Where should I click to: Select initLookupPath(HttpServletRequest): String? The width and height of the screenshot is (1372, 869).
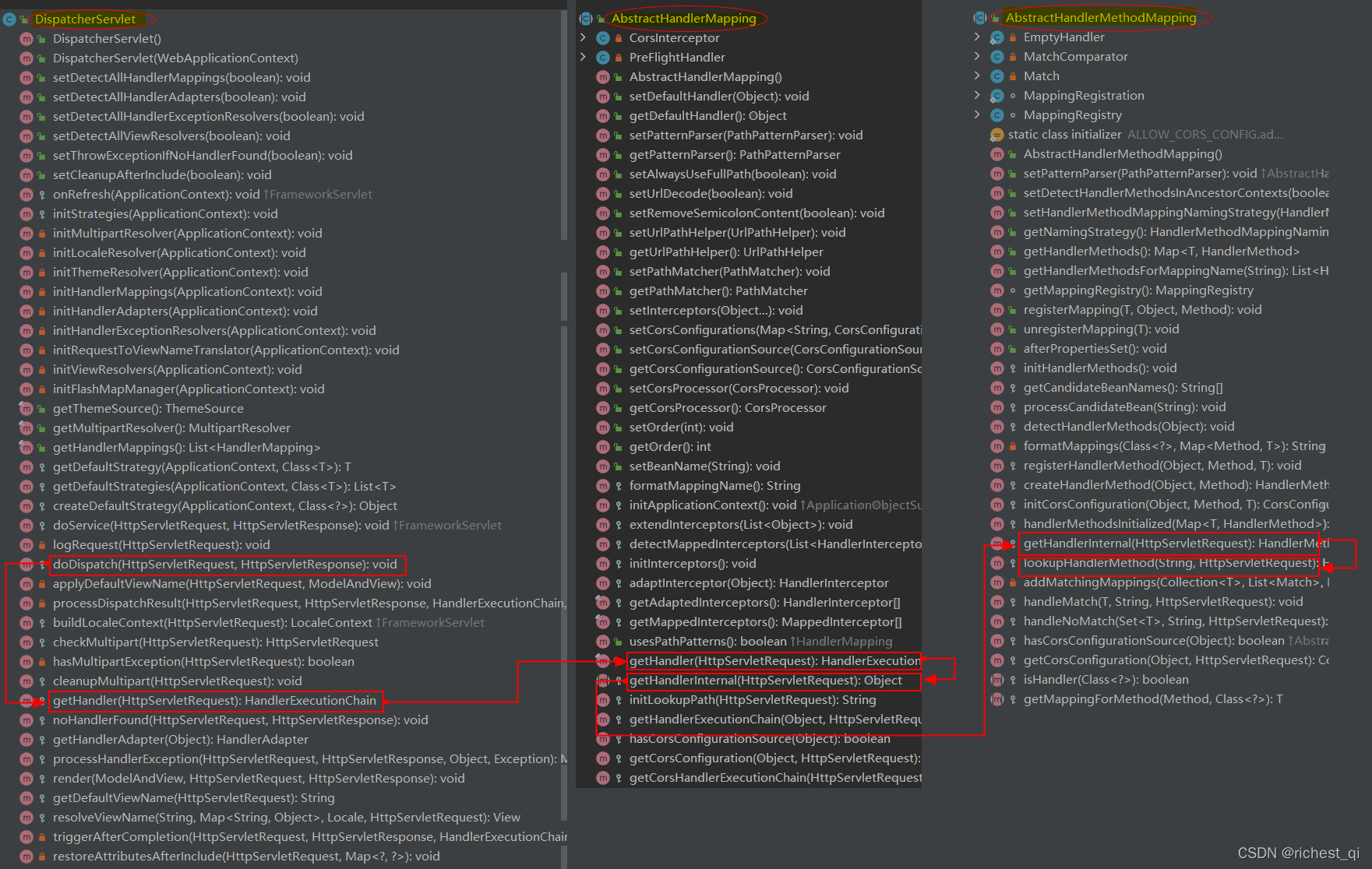tap(753, 699)
